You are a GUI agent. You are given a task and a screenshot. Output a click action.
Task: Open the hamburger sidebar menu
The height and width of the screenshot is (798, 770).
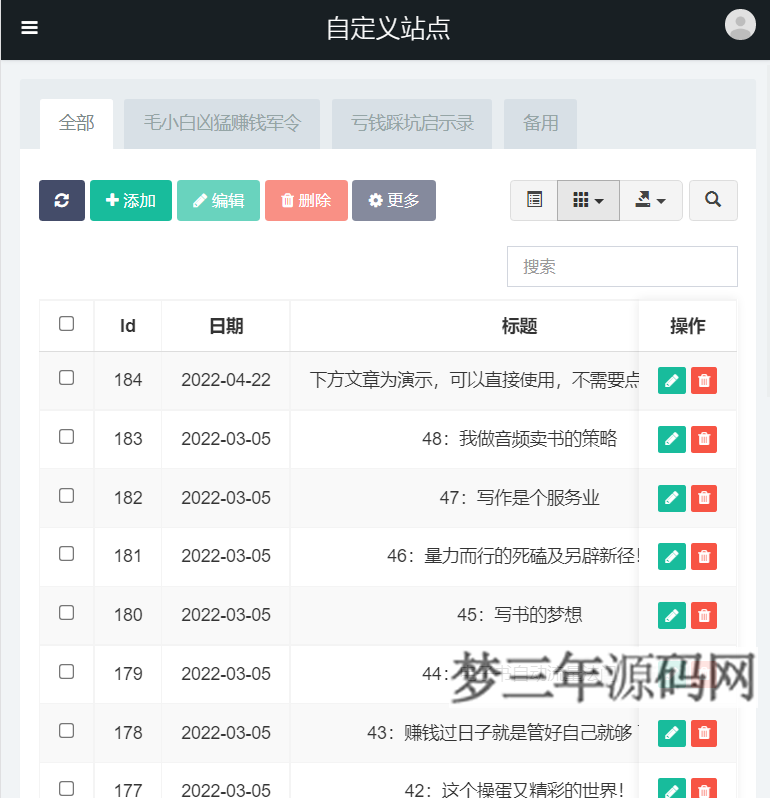pyautogui.click(x=30, y=27)
